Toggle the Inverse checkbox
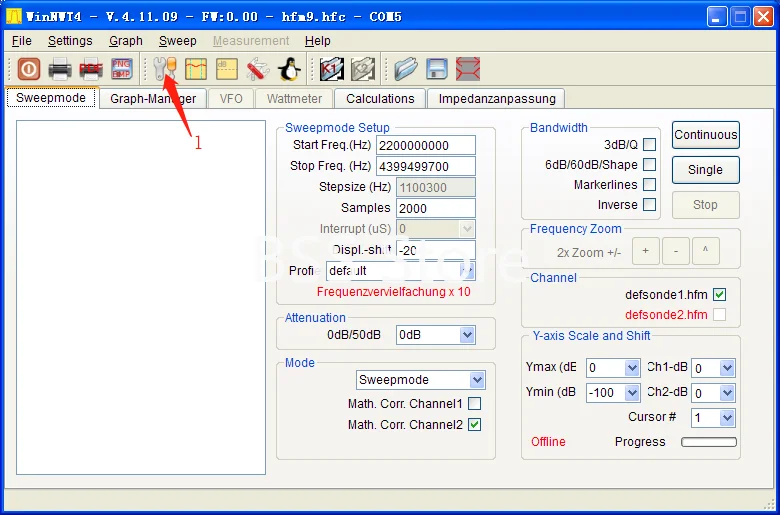Viewport: 780px width, 515px height. (x=649, y=205)
